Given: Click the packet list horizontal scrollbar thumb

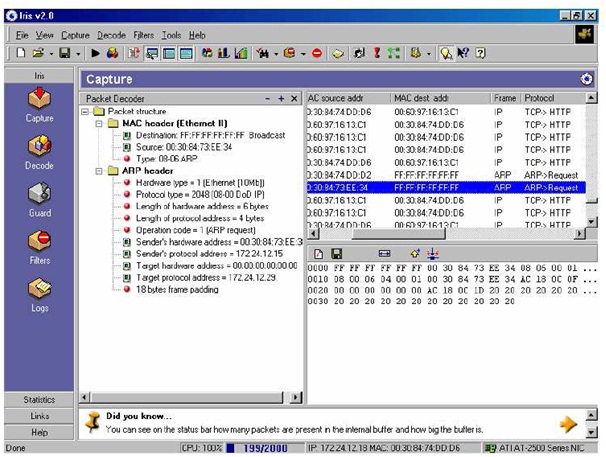Looking at the screenshot, I should (399, 234).
